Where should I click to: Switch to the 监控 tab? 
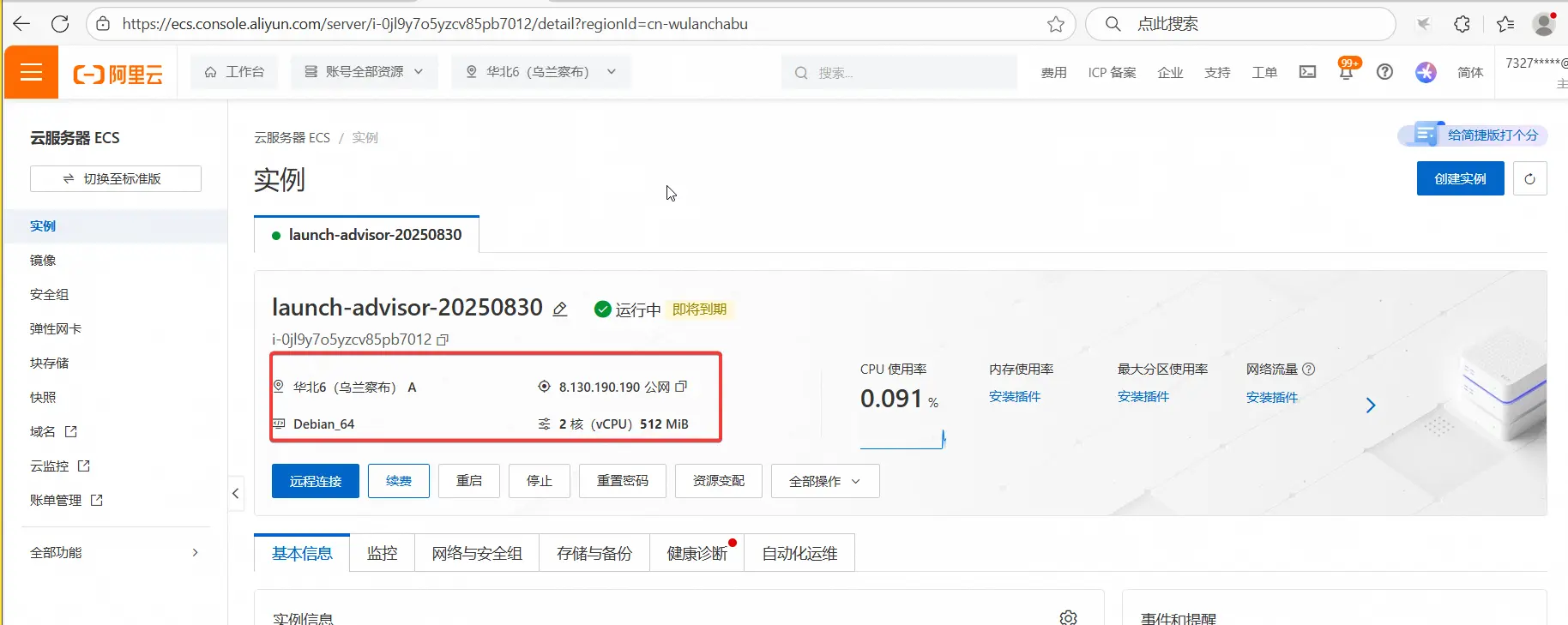pyautogui.click(x=382, y=554)
